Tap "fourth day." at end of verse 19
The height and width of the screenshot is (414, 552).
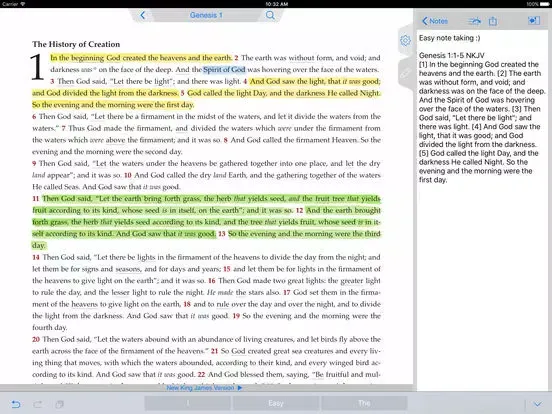49,327
